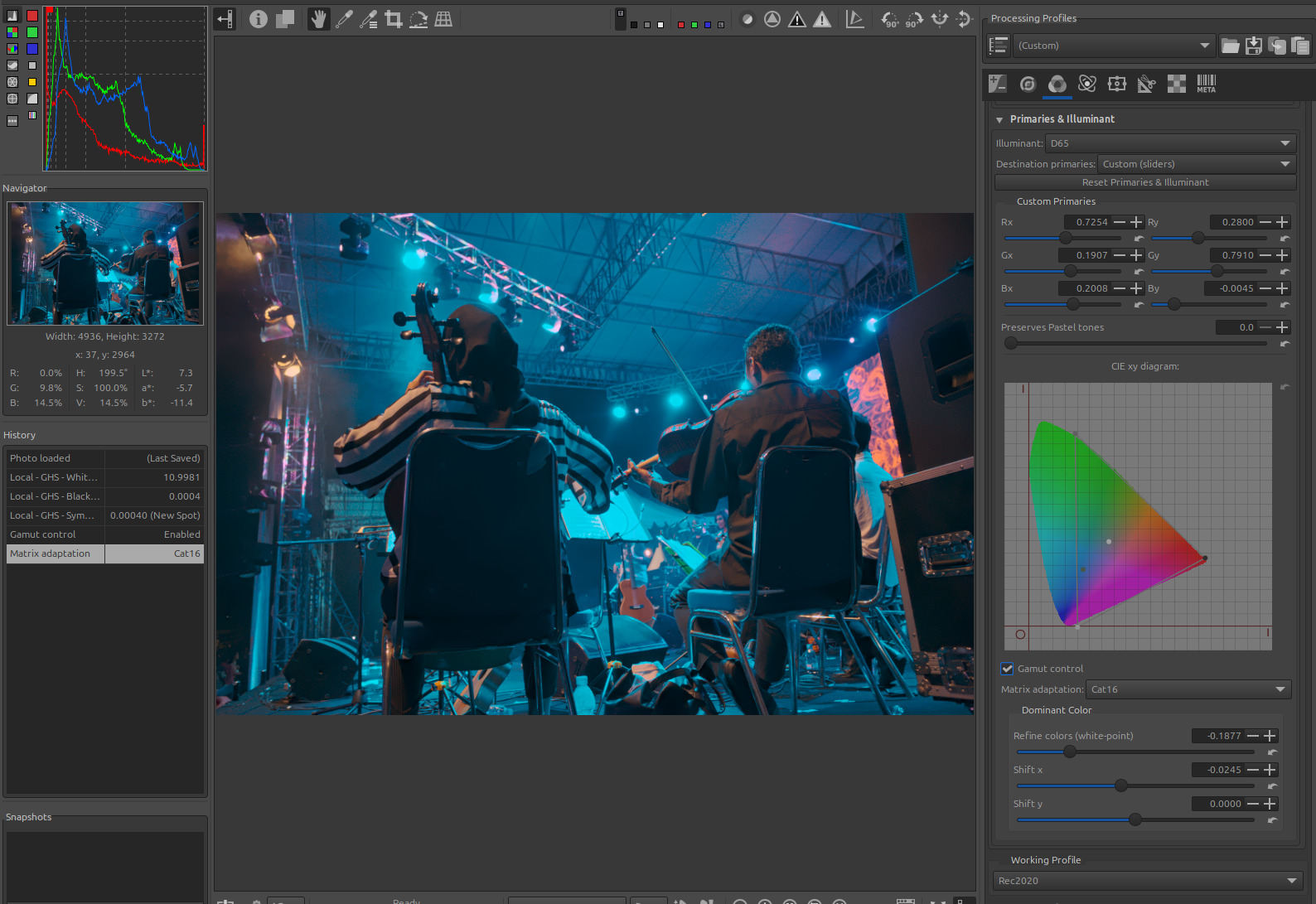The image size is (1316, 904).
Task: Click Reset Primaries & Illuminant button
Action: point(1144,182)
